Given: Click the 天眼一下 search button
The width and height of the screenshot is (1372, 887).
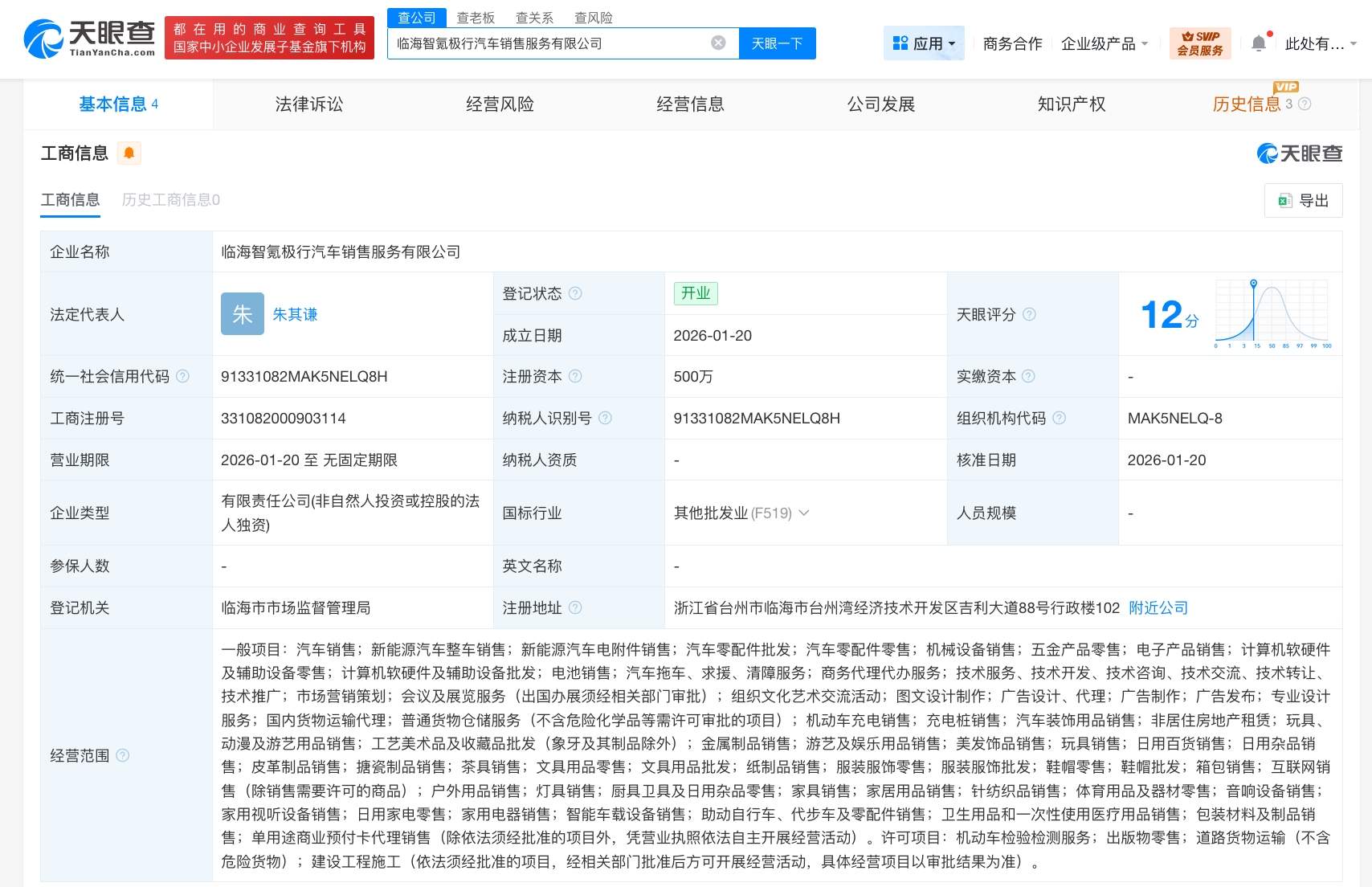Looking at the screenshot, I should pos(777,43).
